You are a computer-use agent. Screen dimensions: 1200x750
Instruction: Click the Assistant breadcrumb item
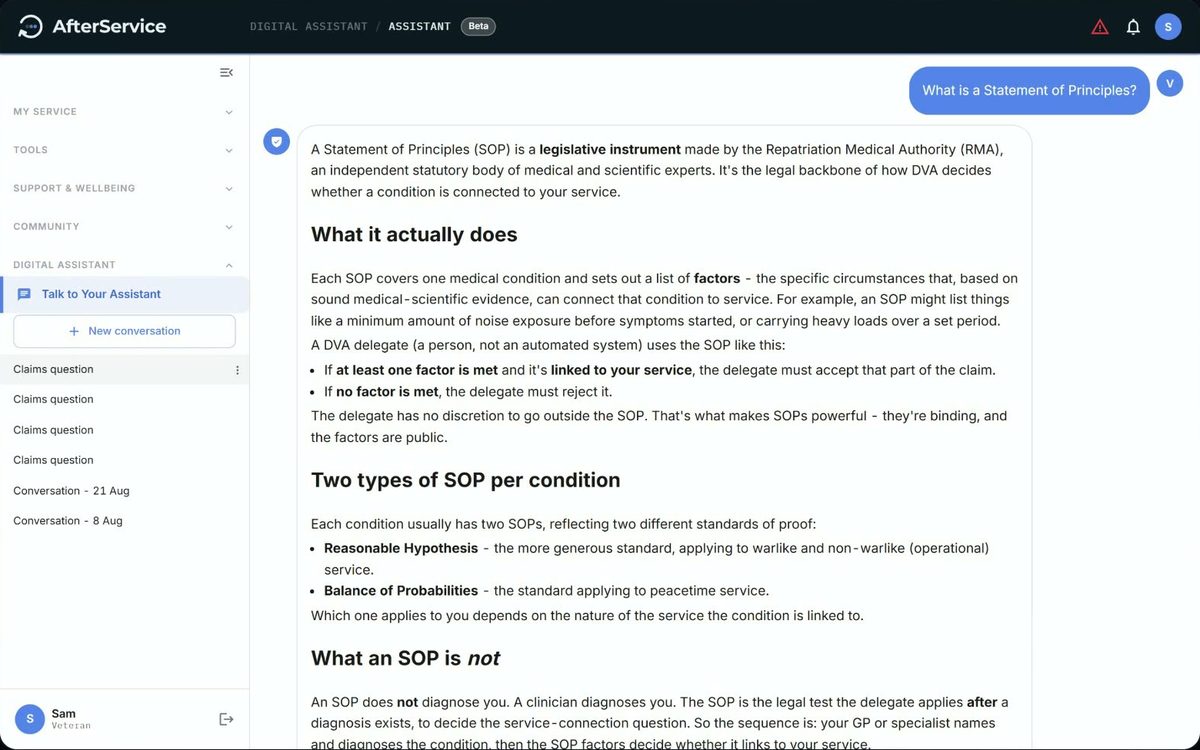click(419, 27)
